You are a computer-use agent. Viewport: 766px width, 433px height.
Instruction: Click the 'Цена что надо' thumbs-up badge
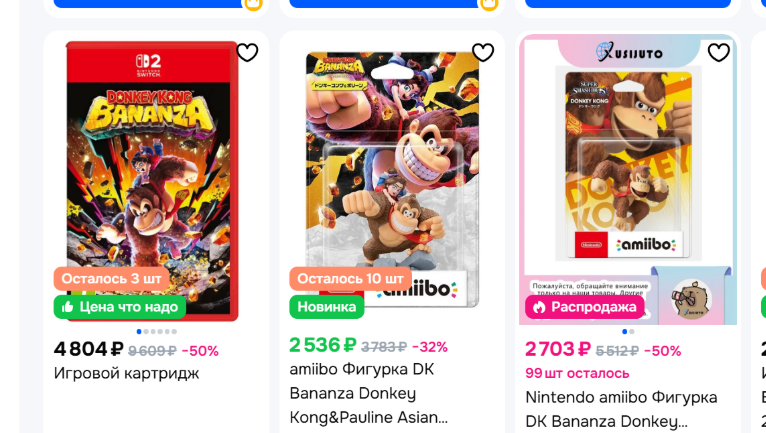click(120, 307)
